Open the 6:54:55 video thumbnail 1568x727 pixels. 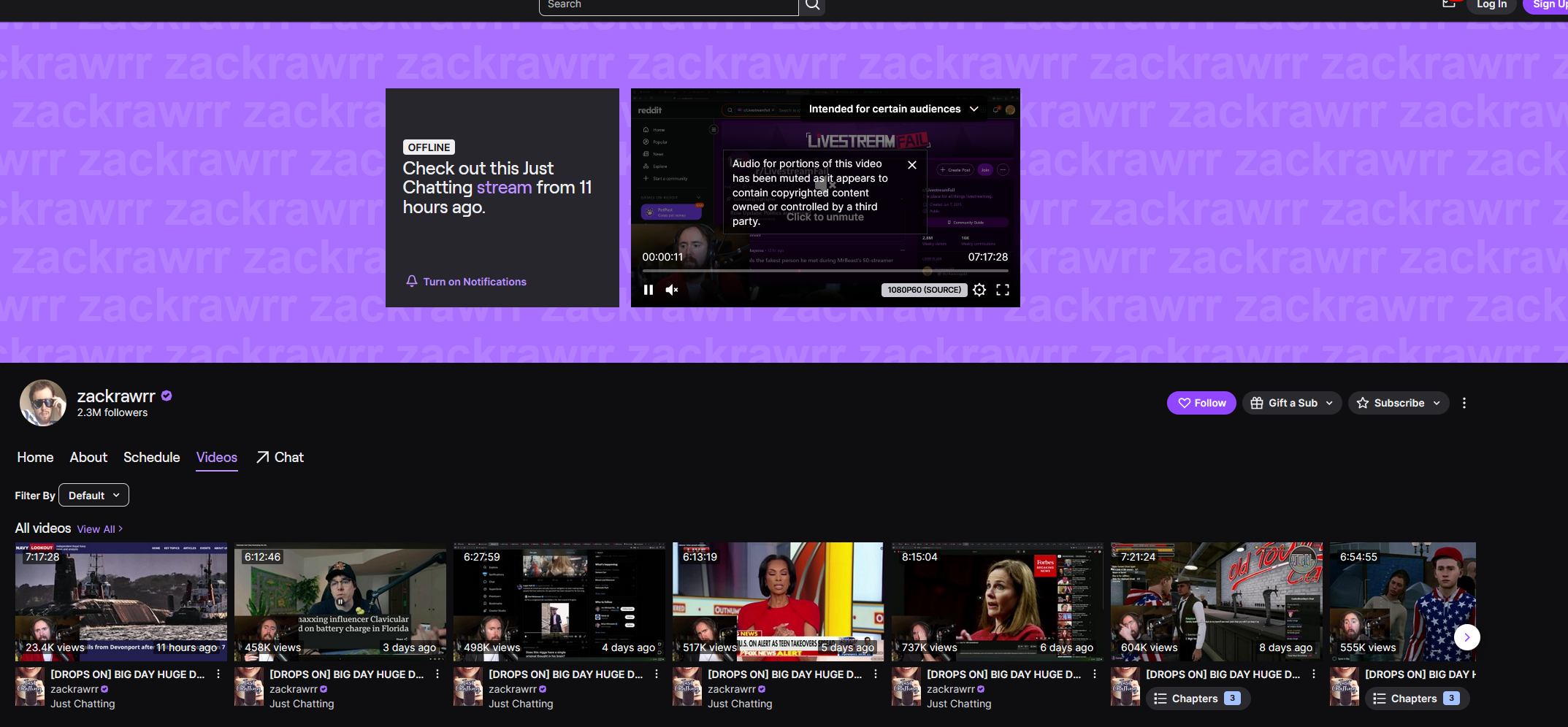1403,601
